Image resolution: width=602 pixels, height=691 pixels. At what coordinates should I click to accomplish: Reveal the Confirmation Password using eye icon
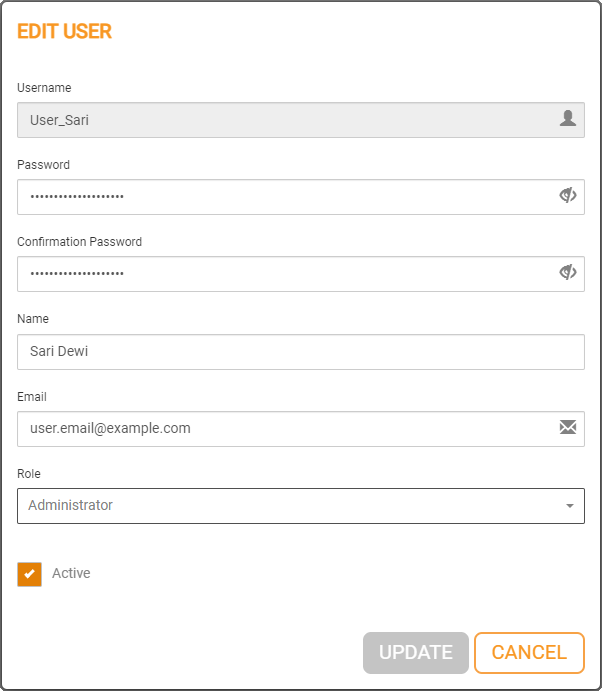pyautogui.click(x=568, y=273)
